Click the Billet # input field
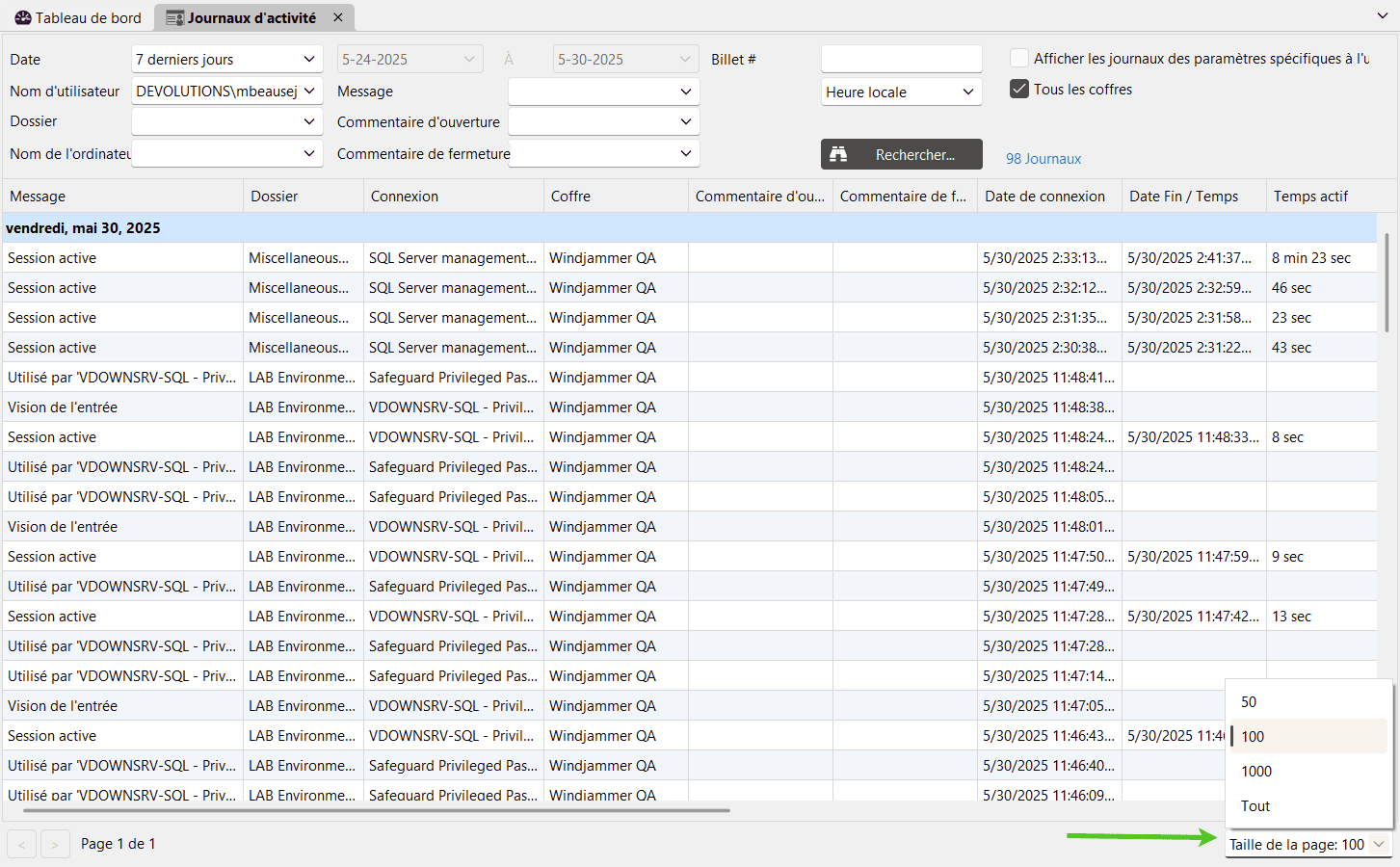Screen dimensions: 1400x867 (x=901, y=59)
